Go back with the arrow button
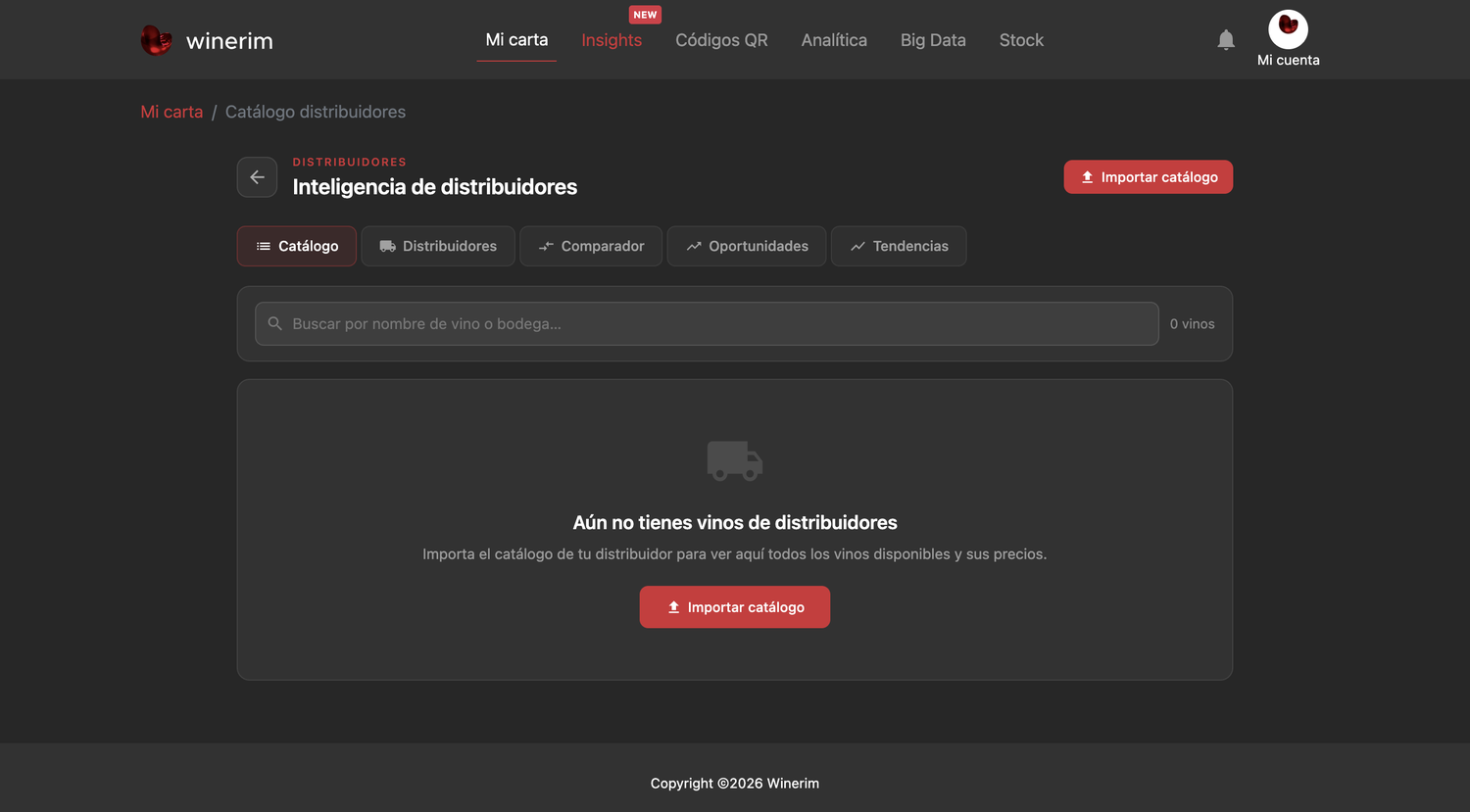Screen dimensions: 1470x812 pyautogui.click(x=257, y=177)
